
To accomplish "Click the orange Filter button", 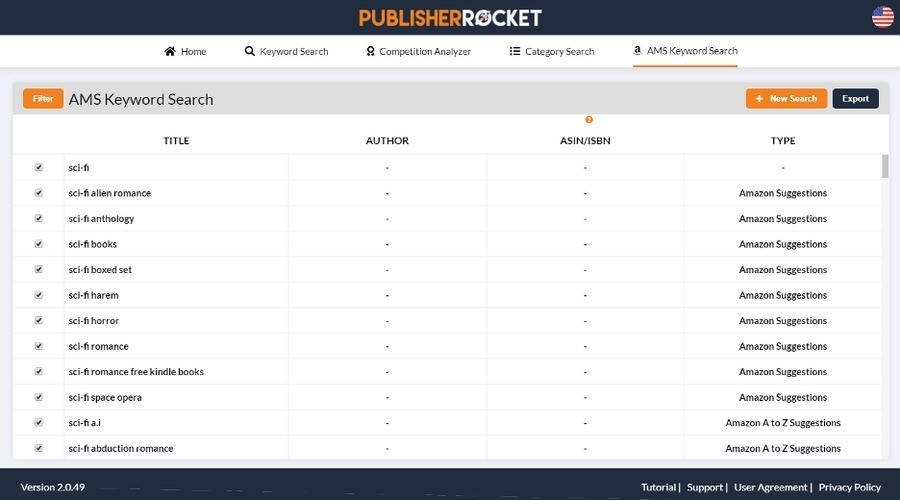I will tap(43, 99).
